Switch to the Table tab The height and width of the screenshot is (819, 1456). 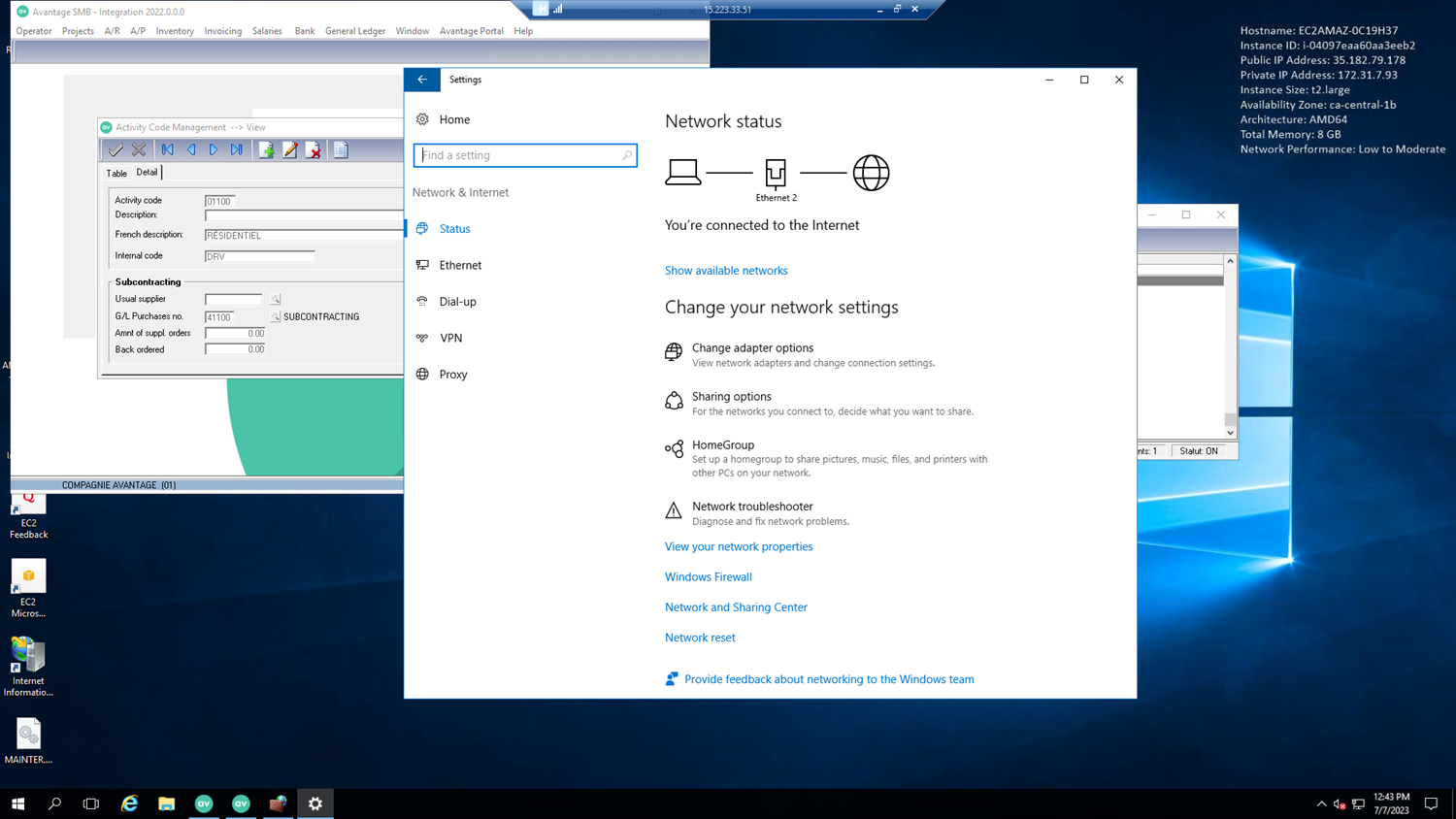tap(116, 173)
